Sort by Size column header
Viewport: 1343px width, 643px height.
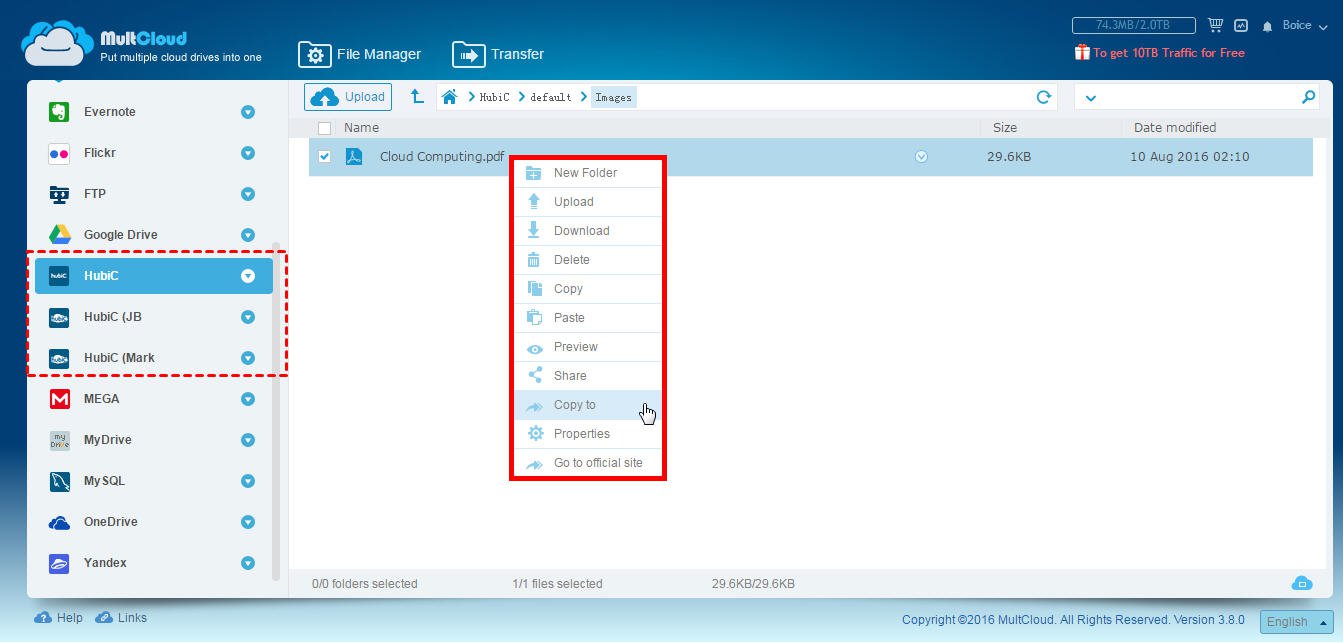1005,128
